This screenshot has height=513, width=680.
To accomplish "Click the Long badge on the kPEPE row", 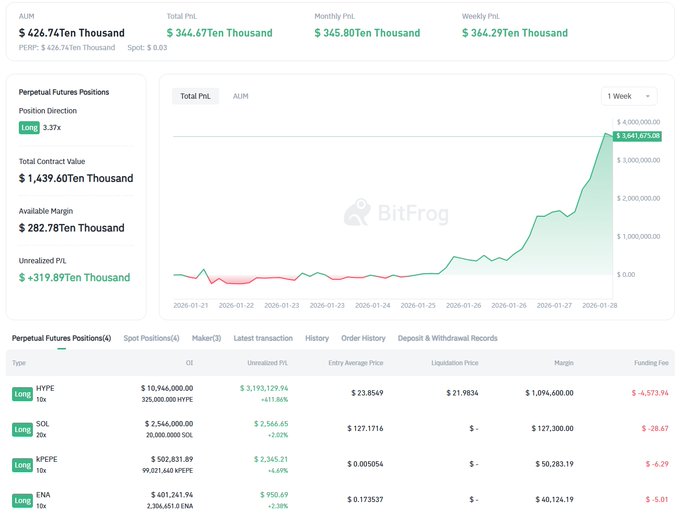I will [22, 465].
